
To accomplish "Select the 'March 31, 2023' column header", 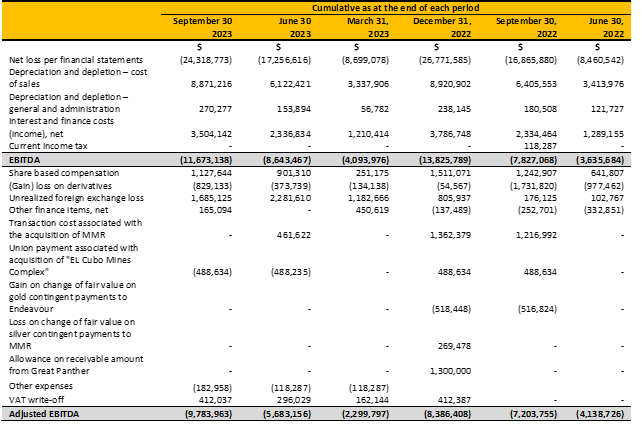I will [368, 27].
